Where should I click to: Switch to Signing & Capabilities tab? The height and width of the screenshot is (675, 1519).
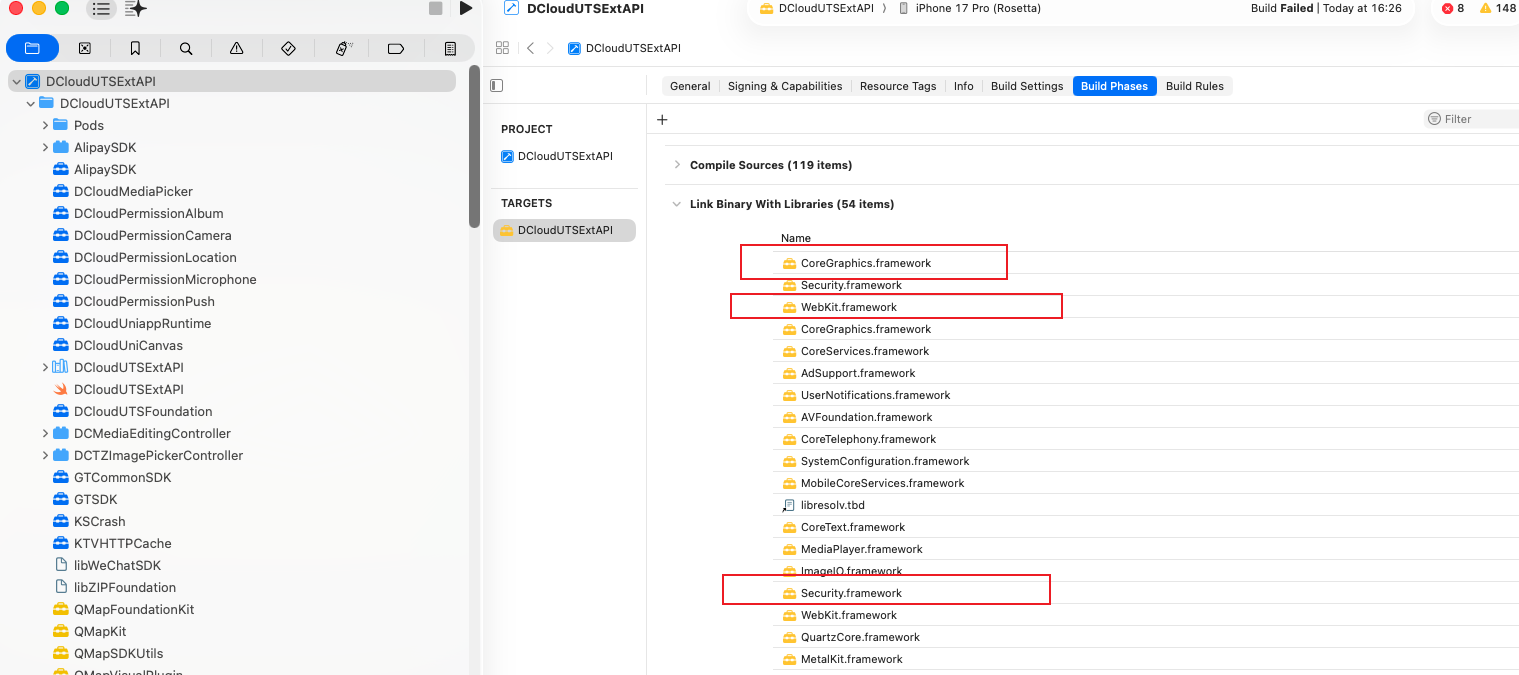(x=785, y=86)
